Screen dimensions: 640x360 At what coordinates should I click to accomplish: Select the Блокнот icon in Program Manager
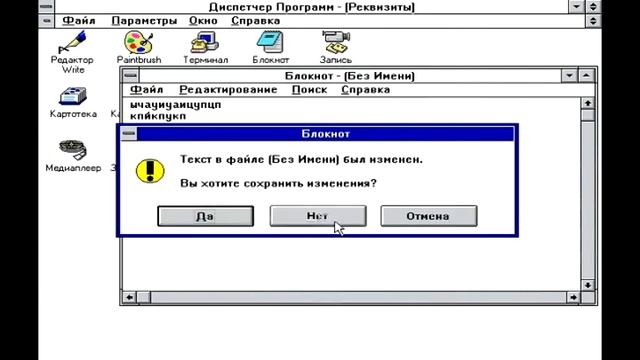[x=270, y=48]
